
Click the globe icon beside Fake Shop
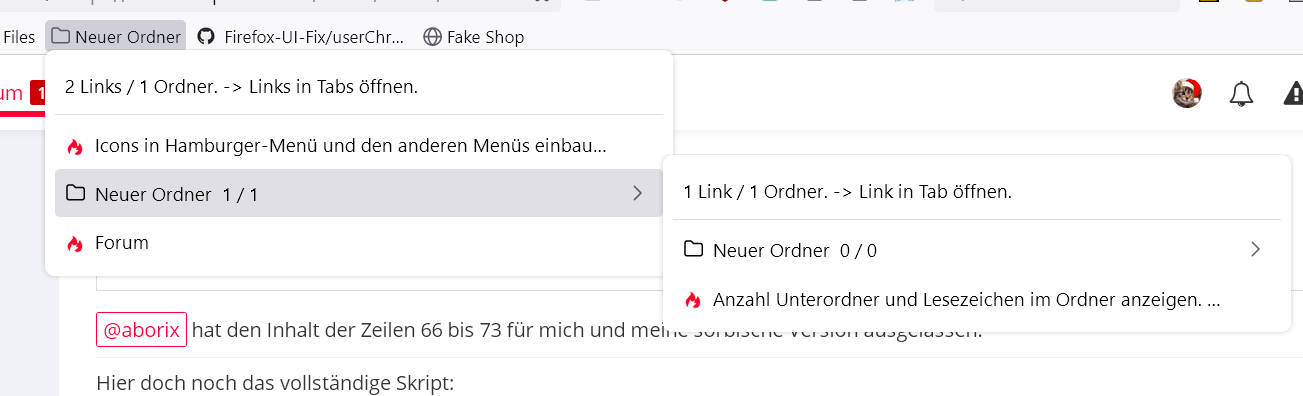coord(432,37)
